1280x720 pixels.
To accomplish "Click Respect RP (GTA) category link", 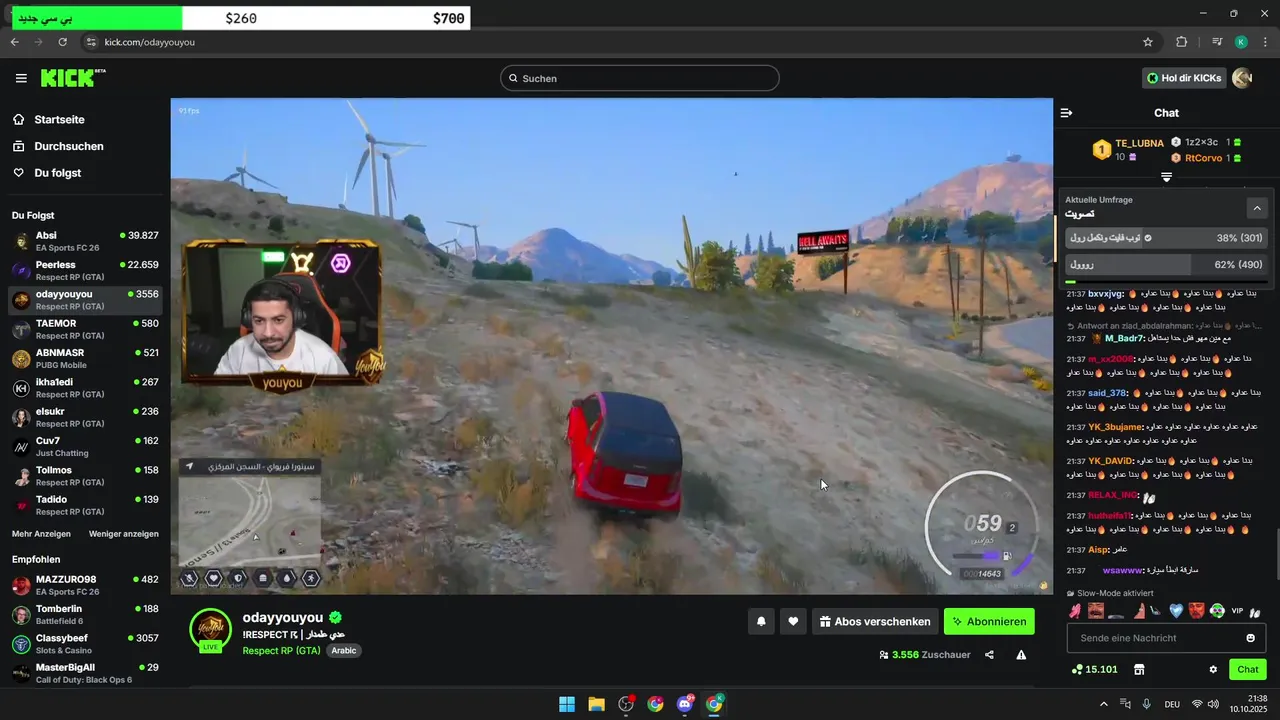I will point(281,650).
